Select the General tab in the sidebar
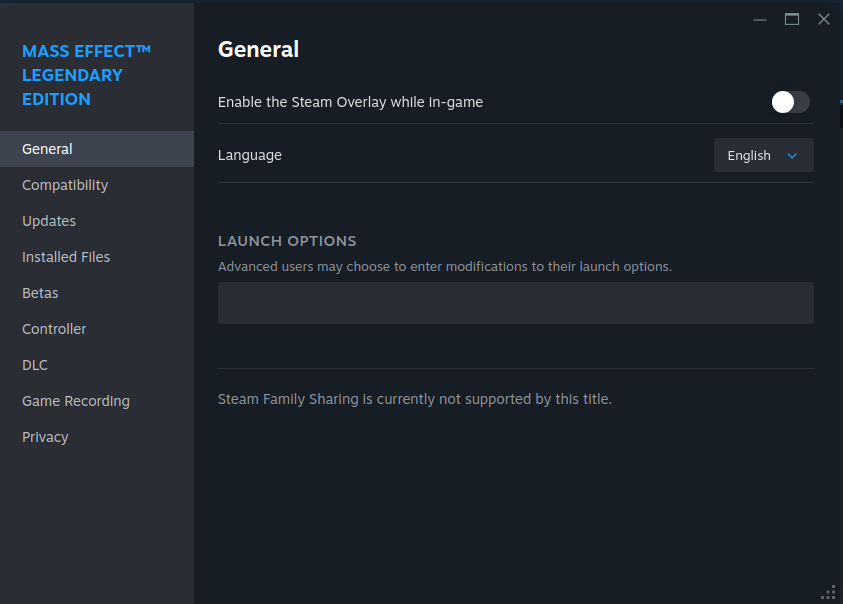Viewport: 843px width, 604px height. tap(97, 149)
